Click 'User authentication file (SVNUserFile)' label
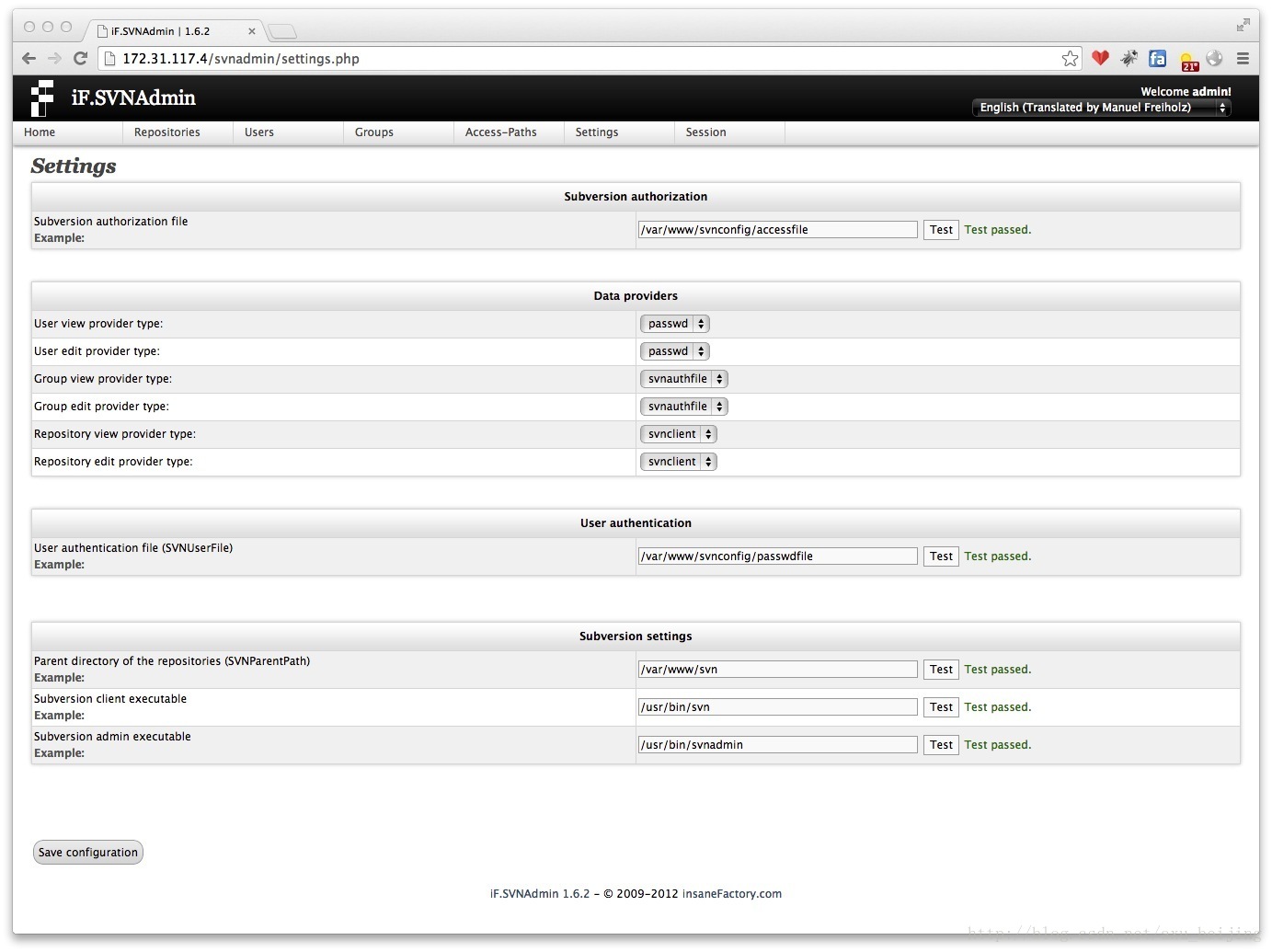Viewport: 1272px width, 952px height. coord(133,548)
